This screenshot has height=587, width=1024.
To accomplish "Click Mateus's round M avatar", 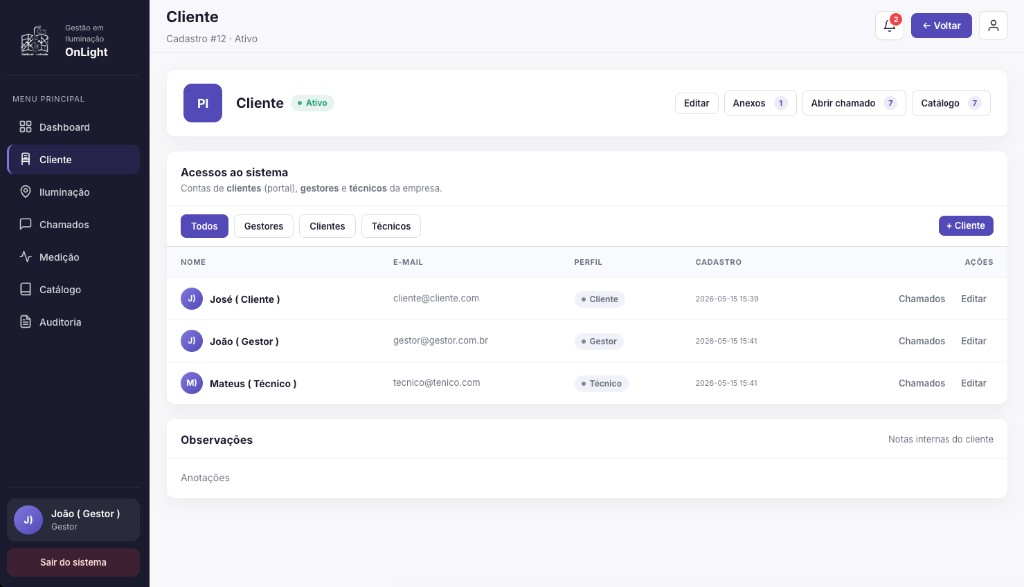I will pyautogui.click(x=191, y=383).
